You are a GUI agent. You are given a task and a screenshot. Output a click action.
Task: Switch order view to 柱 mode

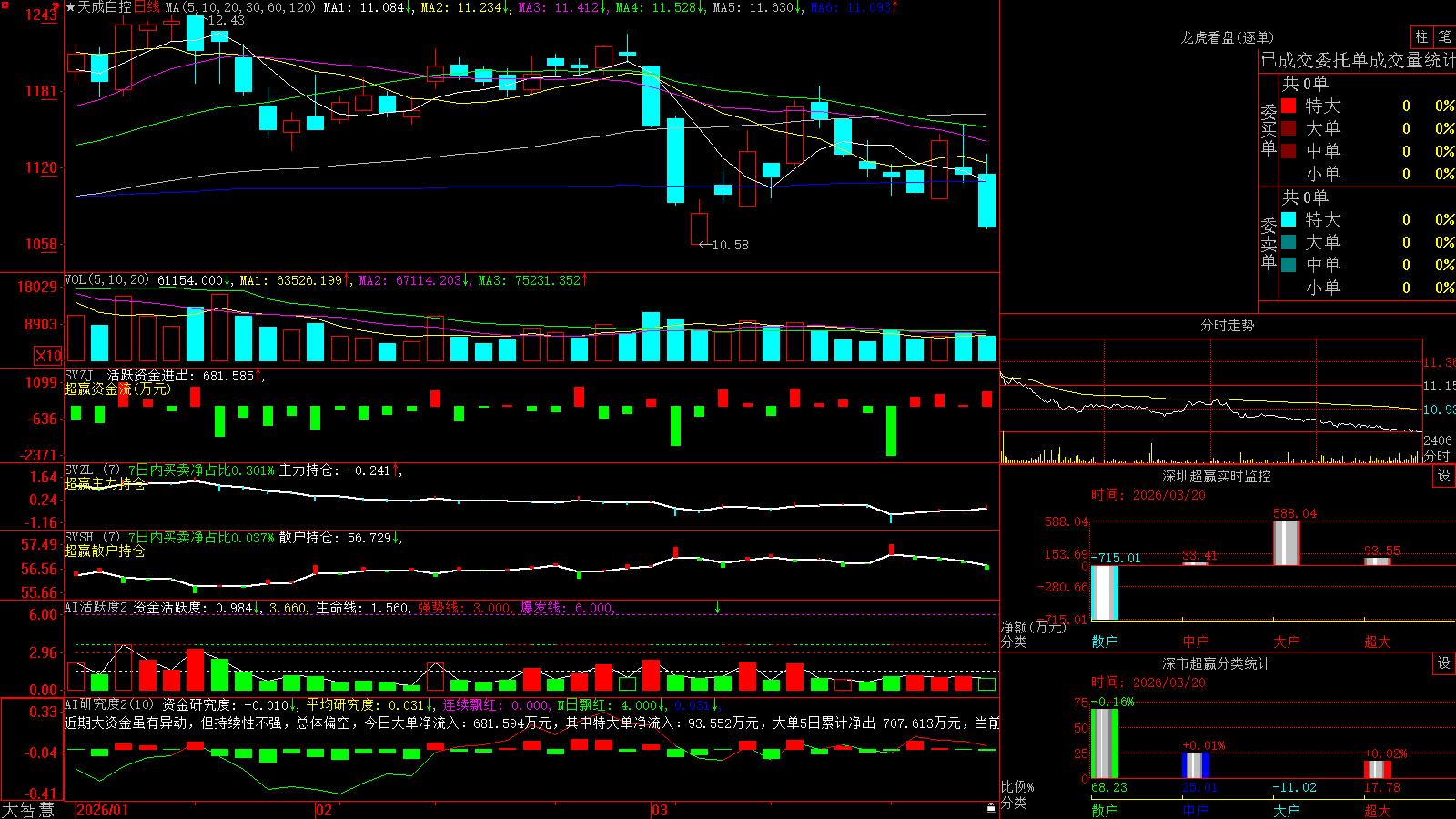1421,36
